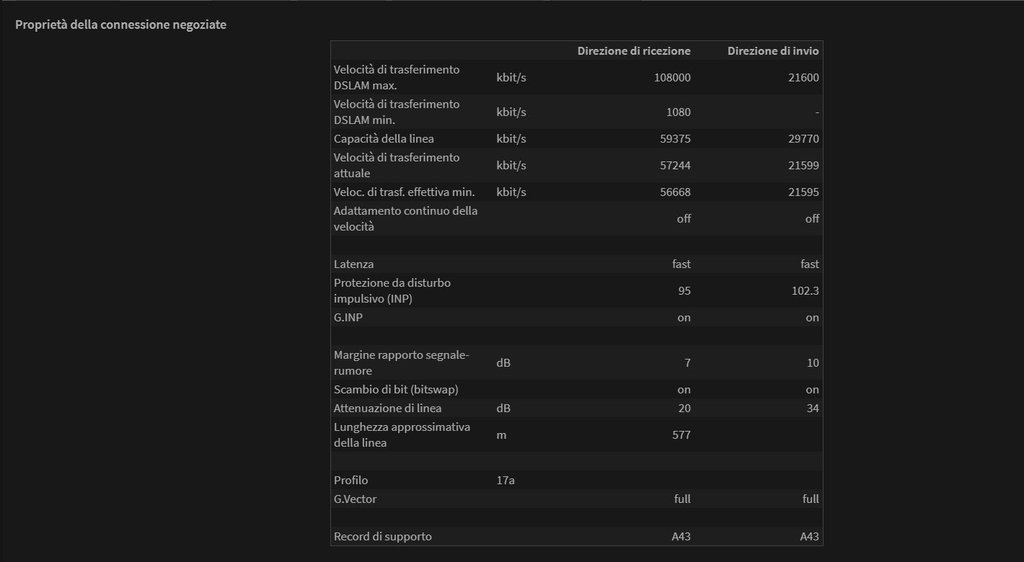The height and width of the screenshot is (562, 1024).
Task: Click the 'Proprietà della connessione negoziate' heading
Action: tap(120, 24)
